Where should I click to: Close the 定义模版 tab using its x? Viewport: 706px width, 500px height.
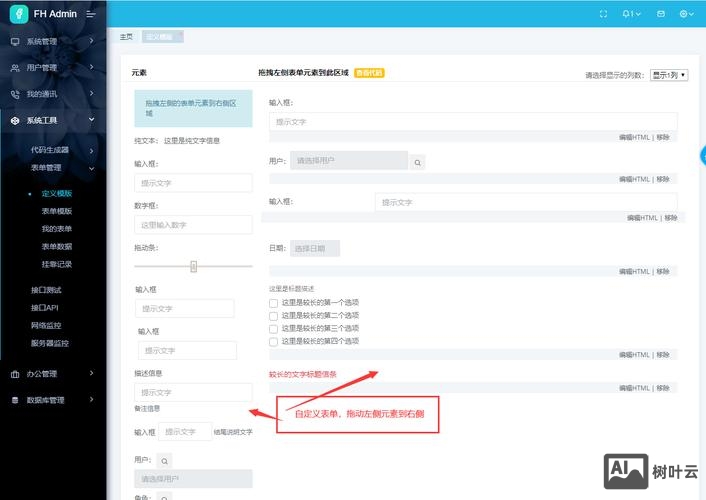click(x=179, y=35)
